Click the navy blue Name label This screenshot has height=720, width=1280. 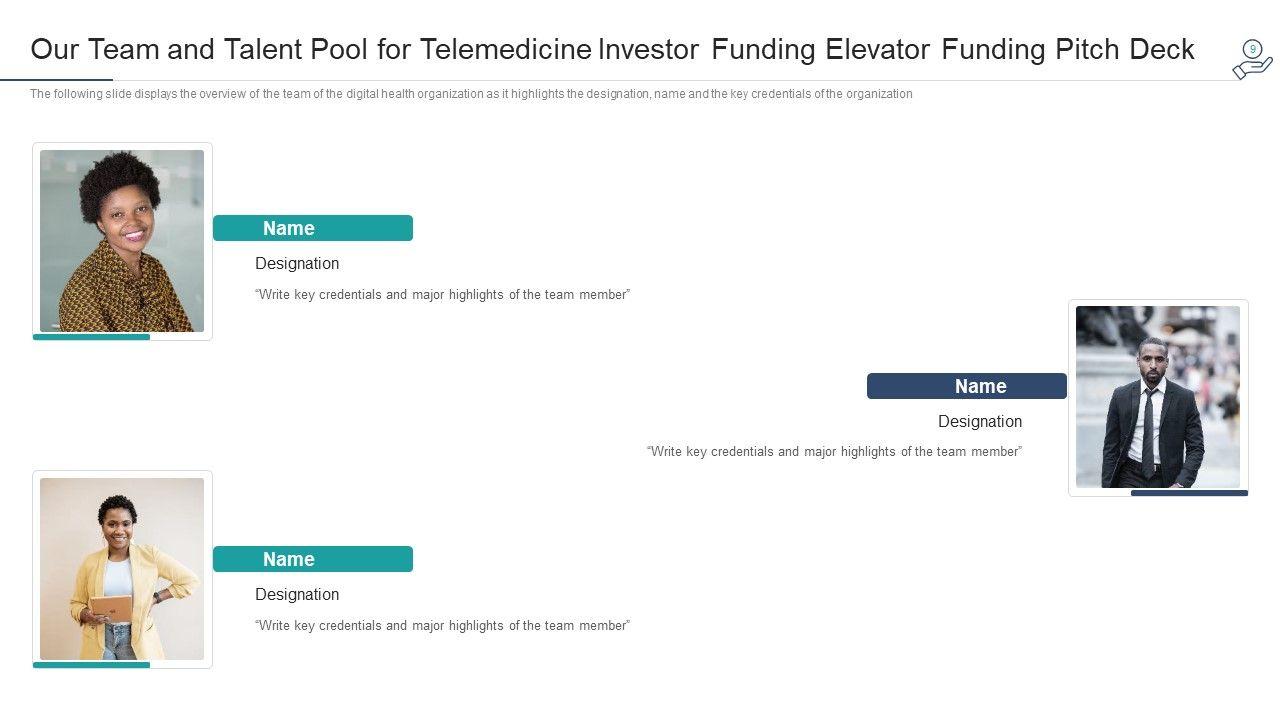[967, 386]
